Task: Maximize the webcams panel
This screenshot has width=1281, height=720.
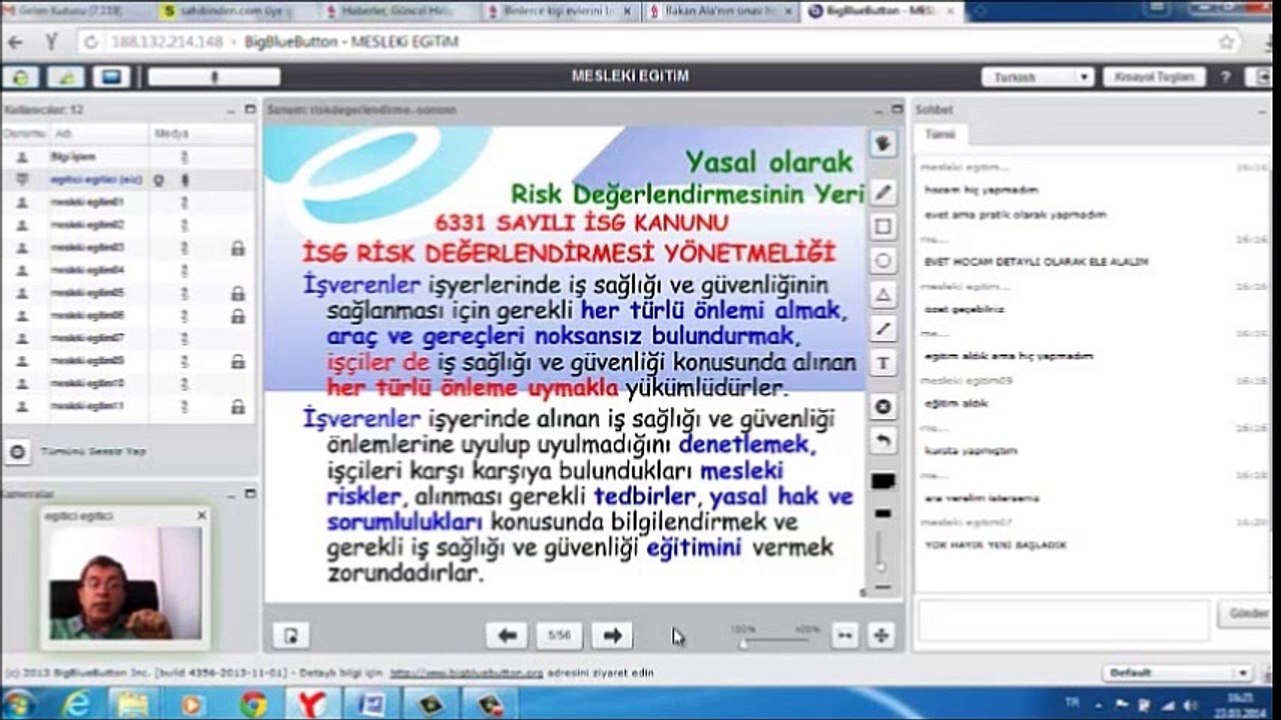Action: [249, 493]
